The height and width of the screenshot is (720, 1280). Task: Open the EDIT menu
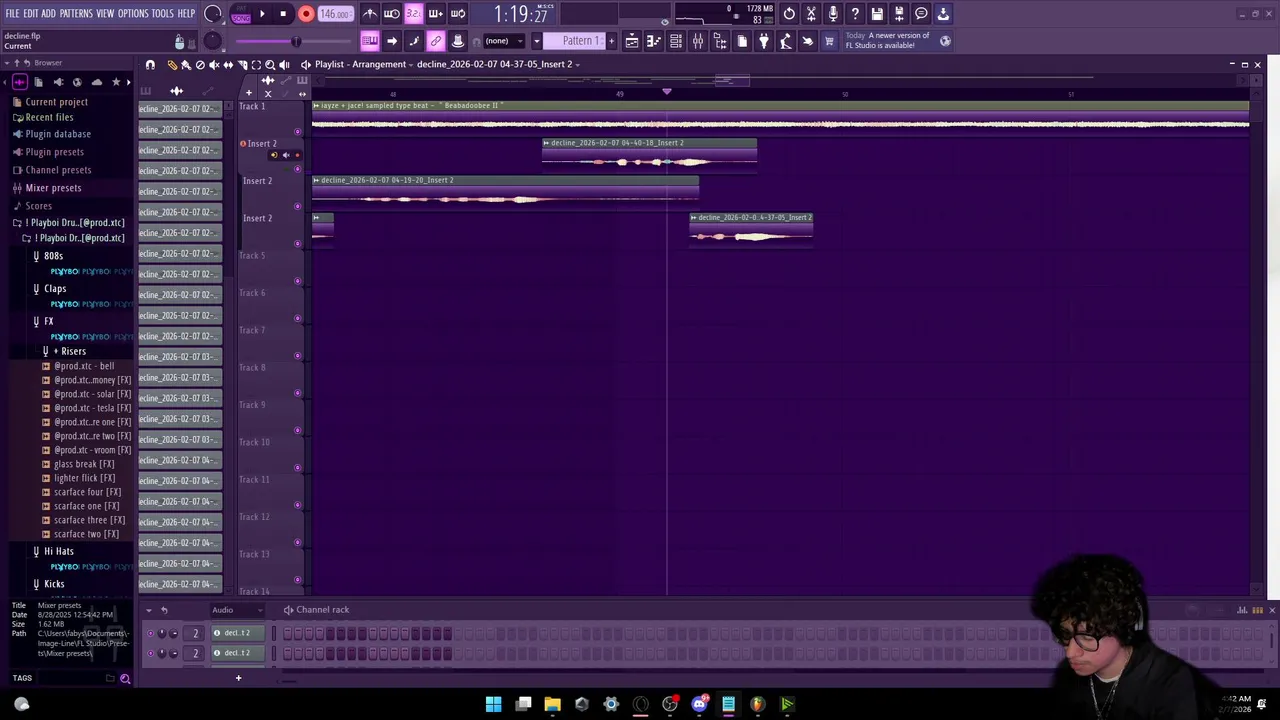coord(31,14)
